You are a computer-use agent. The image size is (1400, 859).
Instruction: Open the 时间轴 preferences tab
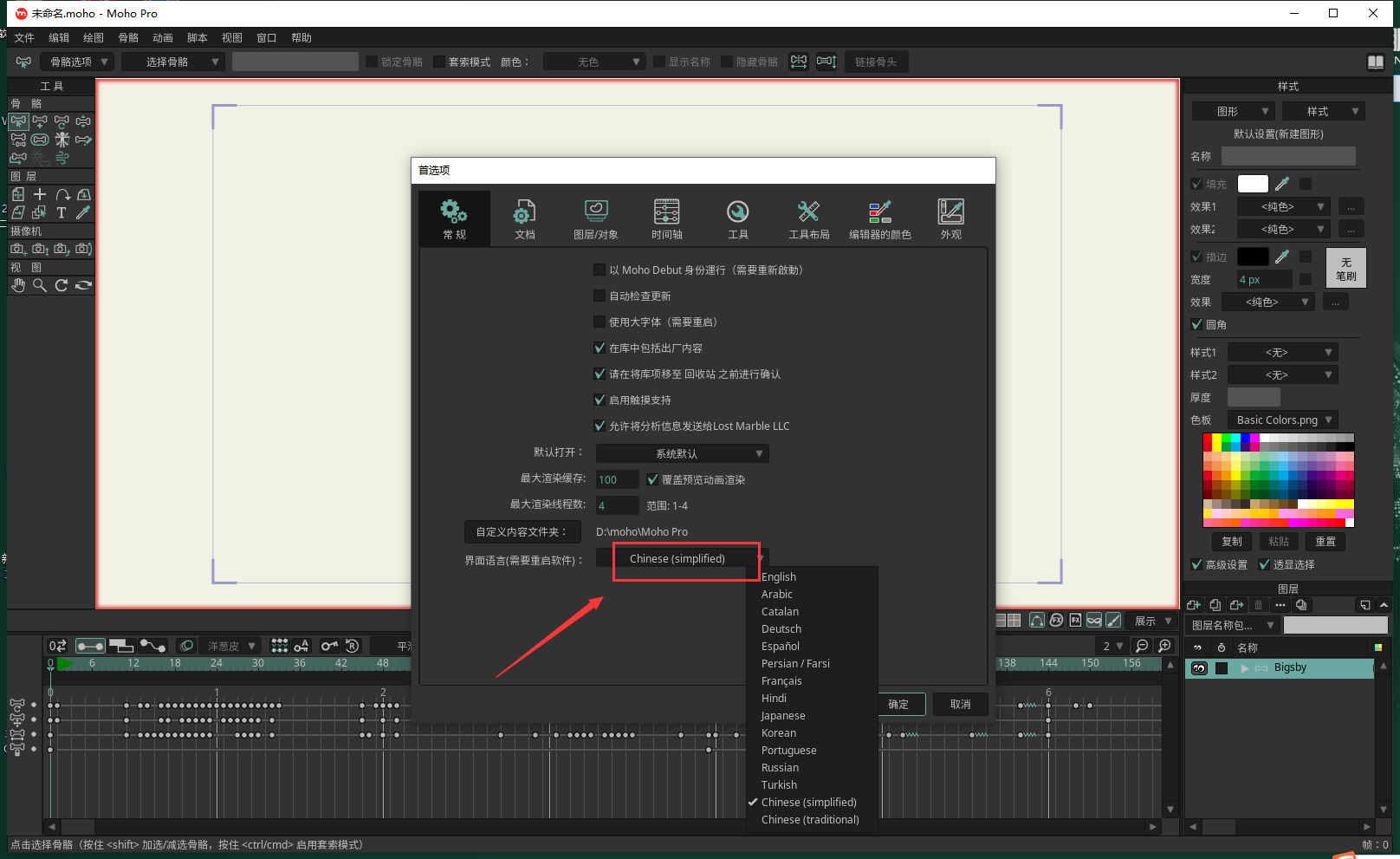[x=667, y=218]
